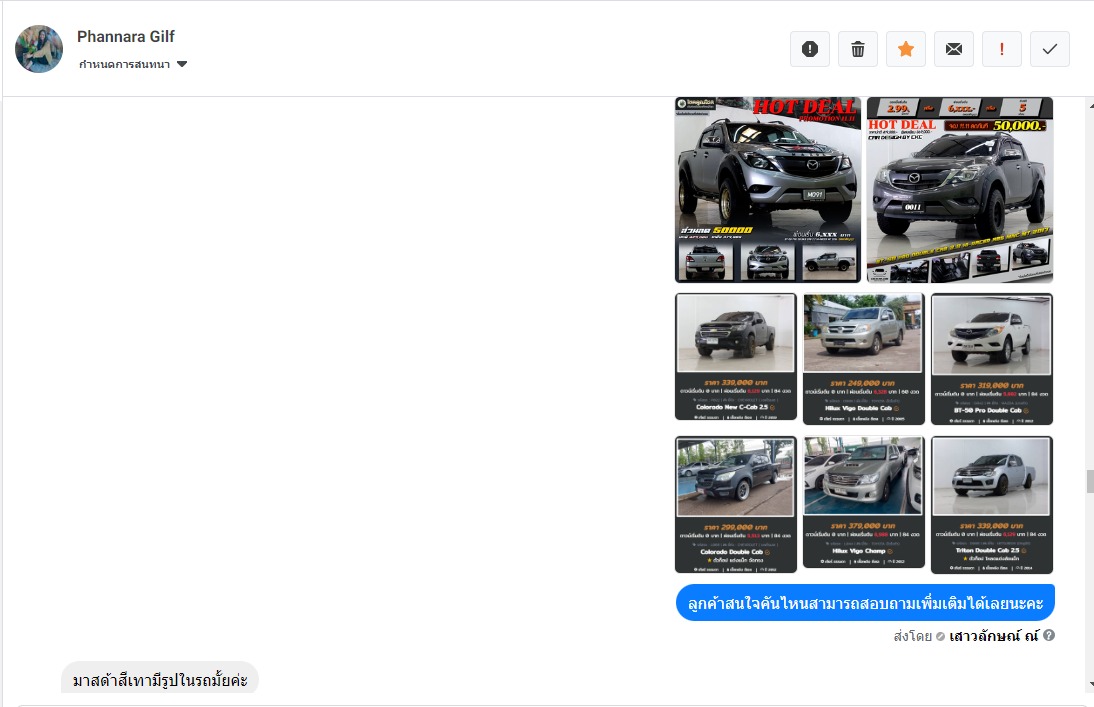
Task: Mark conversation done with checkmark icon
Action: (x=1049, y=49)
